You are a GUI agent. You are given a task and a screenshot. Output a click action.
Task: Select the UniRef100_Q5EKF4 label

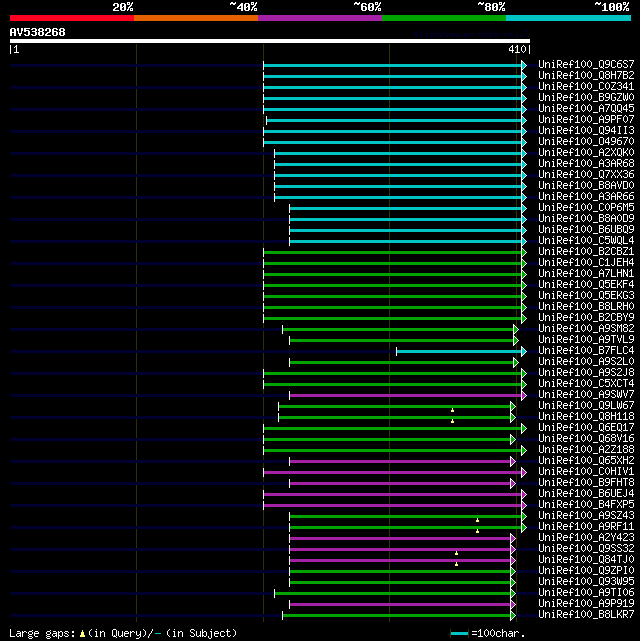point(586,285)
